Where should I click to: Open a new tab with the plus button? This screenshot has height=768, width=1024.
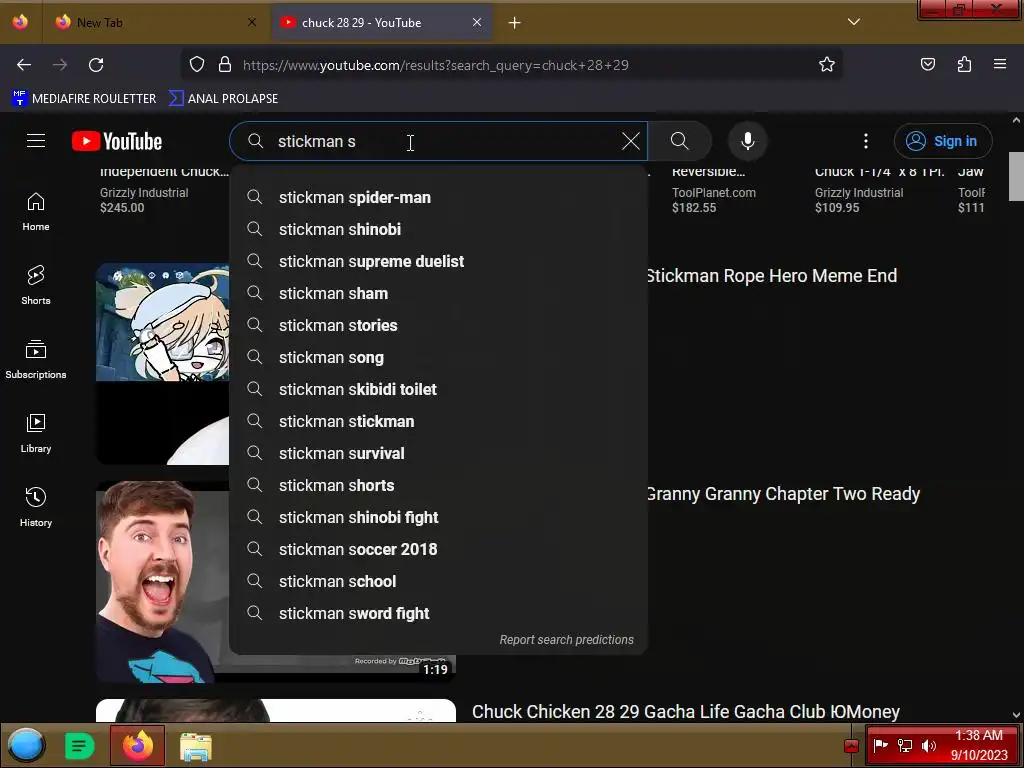click(x=515, y=23)
